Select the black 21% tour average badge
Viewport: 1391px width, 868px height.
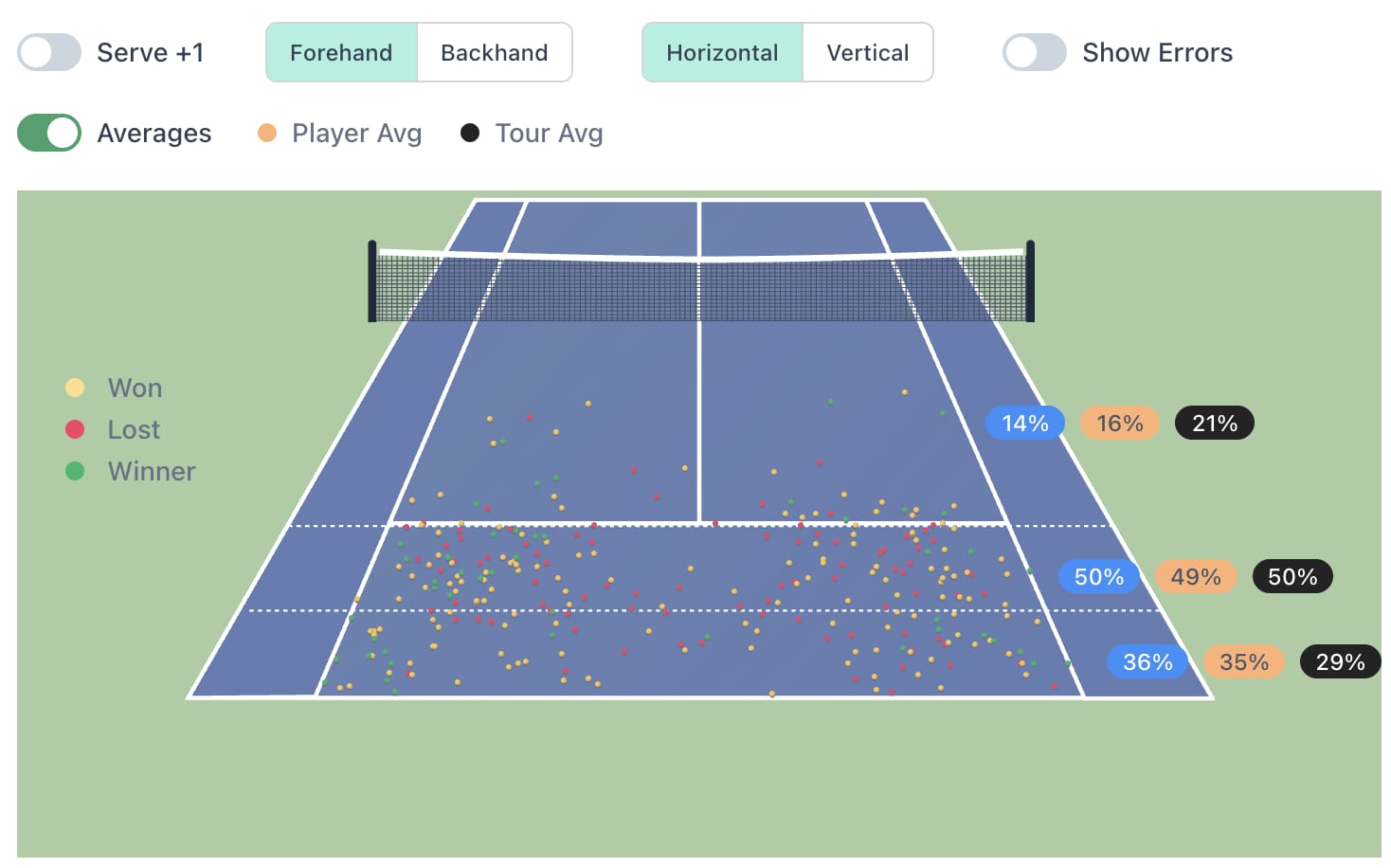click(x=1215, y=423)
